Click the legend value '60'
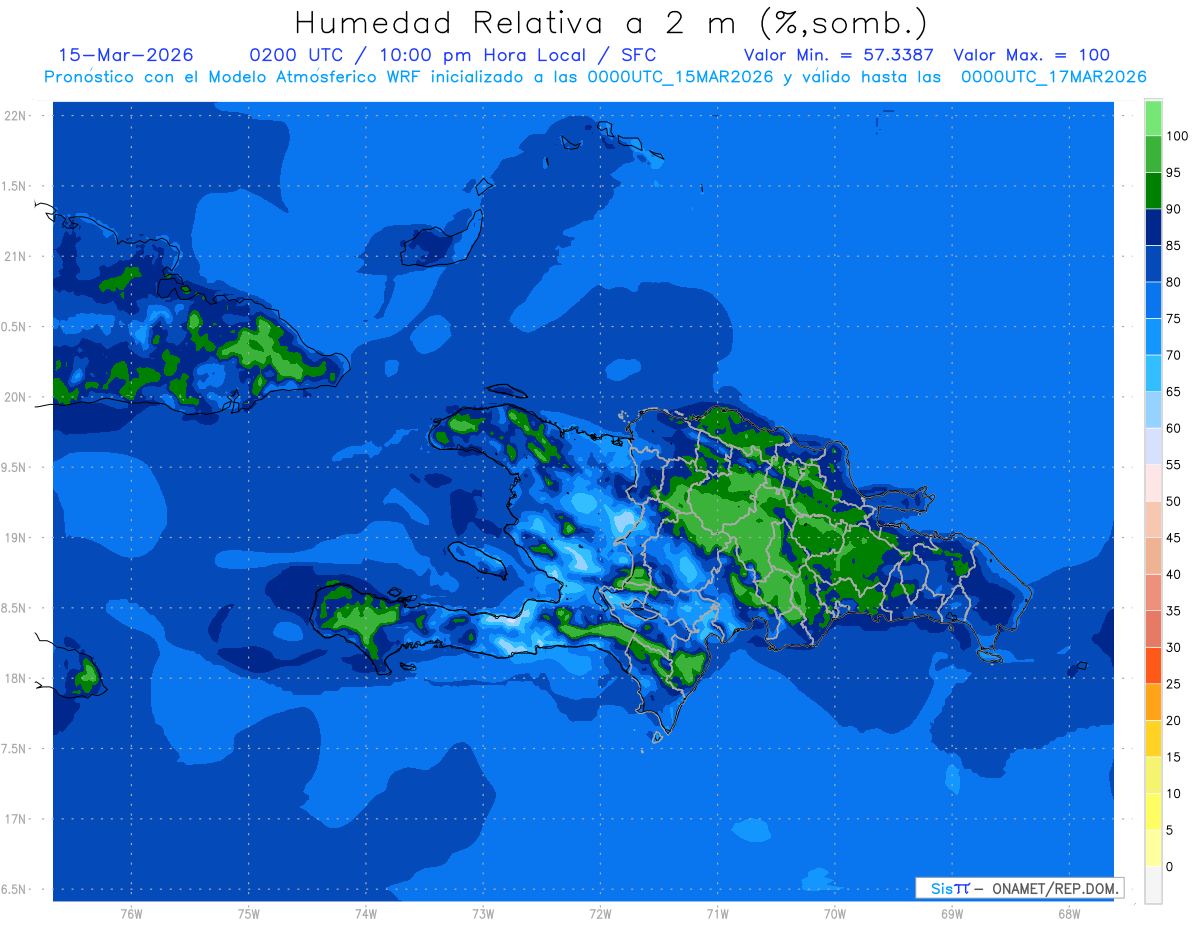This screenshot has width=1200, height=927. pyautogui.click(x=1174, y=429)
